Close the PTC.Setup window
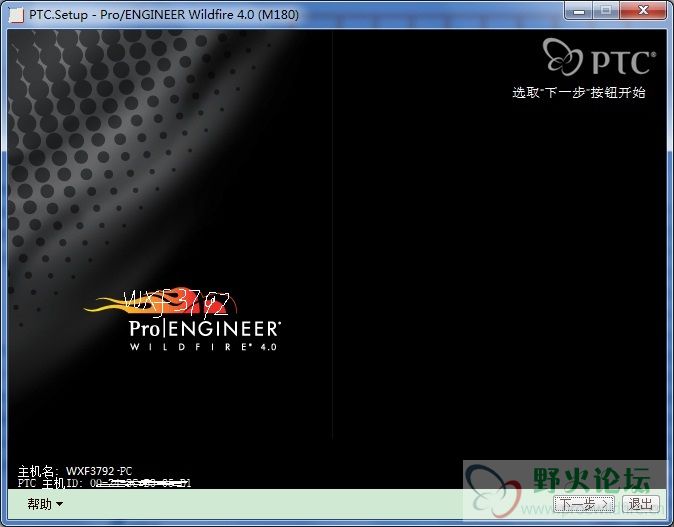Image resolution: width=674 pixels, height=527 pixels. (x=643, y=10)
